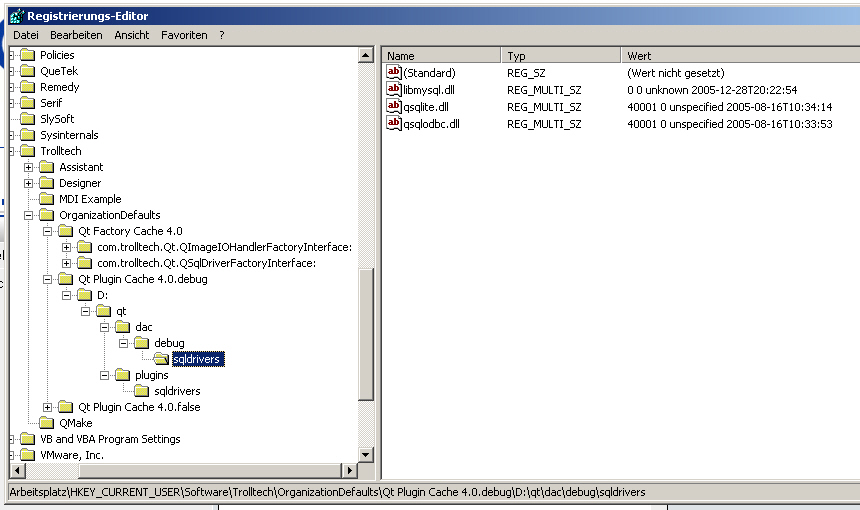The width and height of the screenshot is (860, 510).
Task: Select the sqldrivers key under plugins
Action: pyautogui.click(x=177, y=391)
